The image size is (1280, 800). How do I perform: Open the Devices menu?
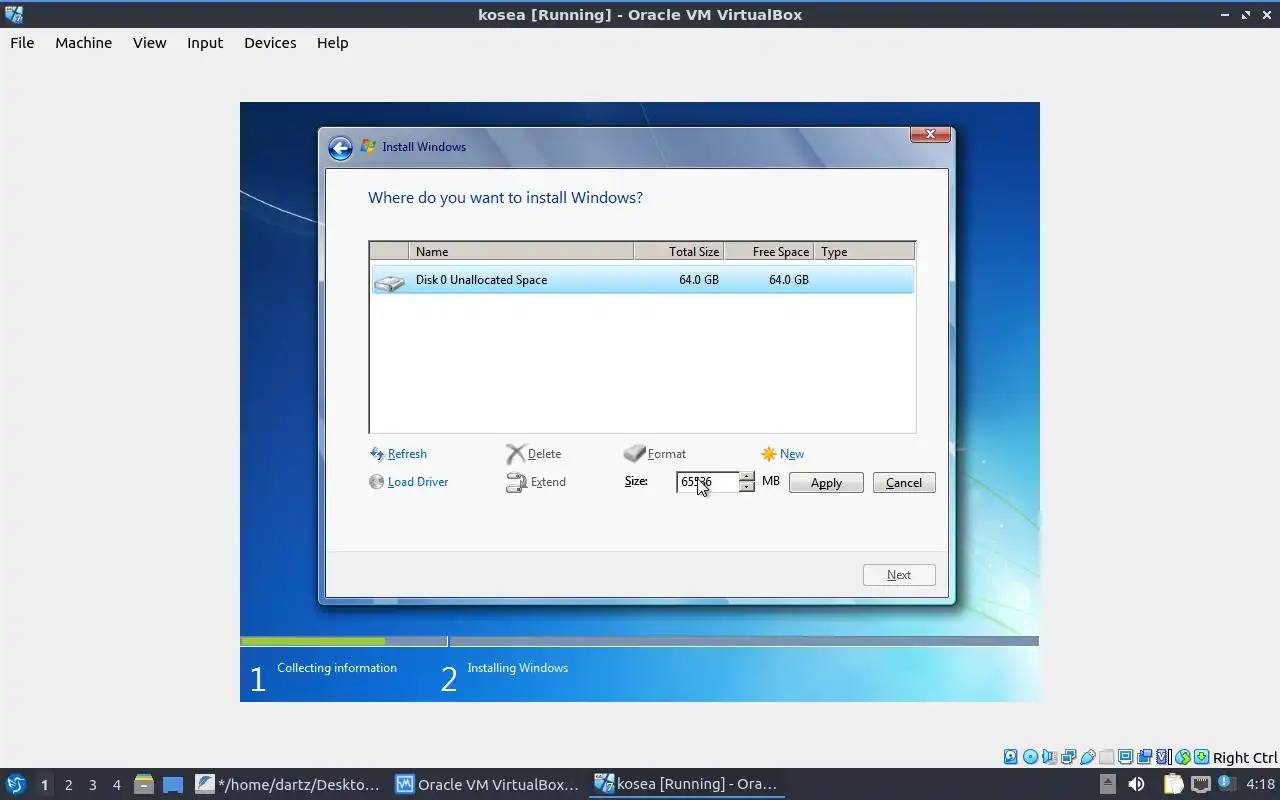270,43
